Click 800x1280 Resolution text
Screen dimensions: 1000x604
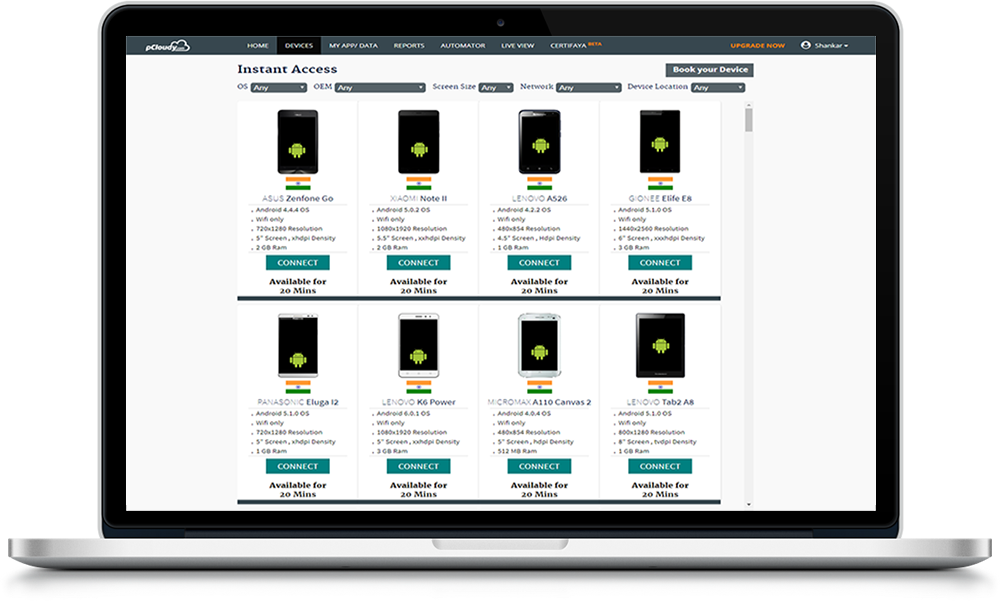tap(651, 432)
